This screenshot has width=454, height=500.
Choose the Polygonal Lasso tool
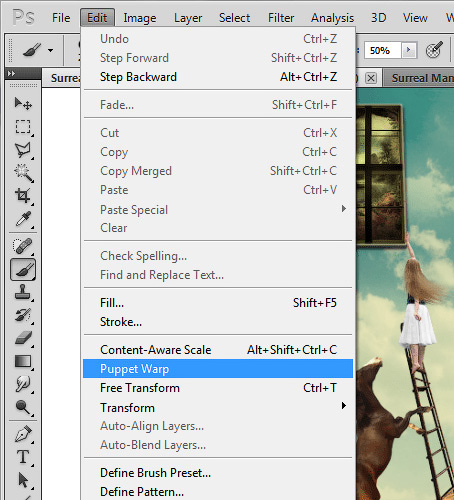click(x=23, y=150)
